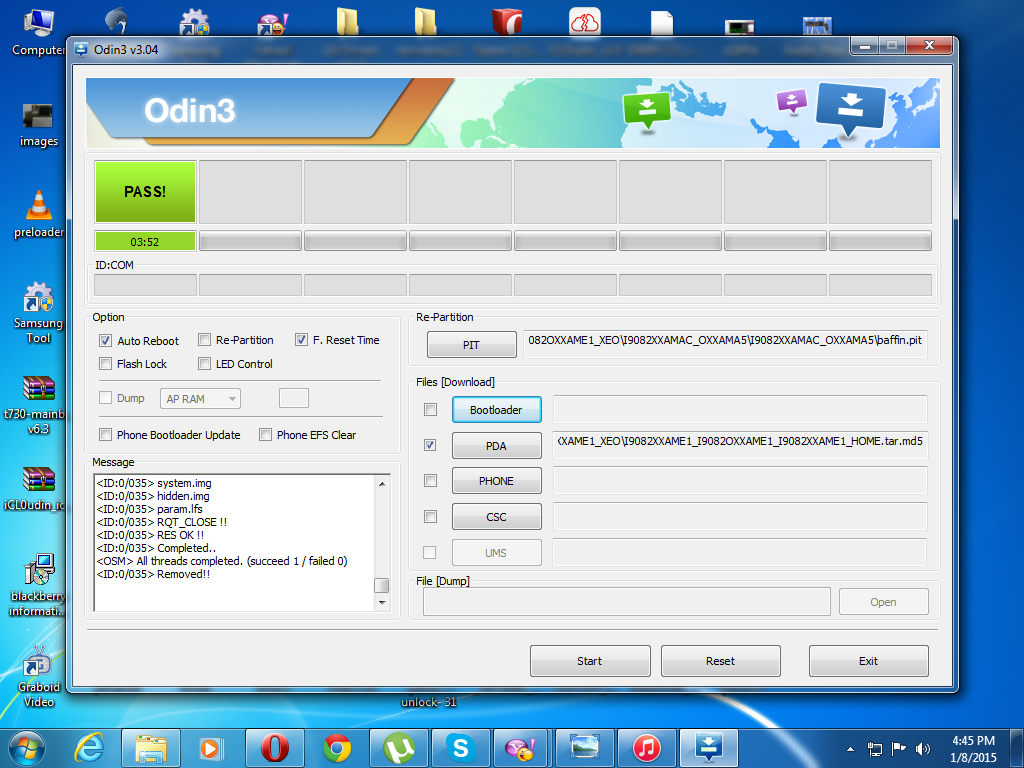
Task: Check the Flash Lock option
Action: coord(106,364)
